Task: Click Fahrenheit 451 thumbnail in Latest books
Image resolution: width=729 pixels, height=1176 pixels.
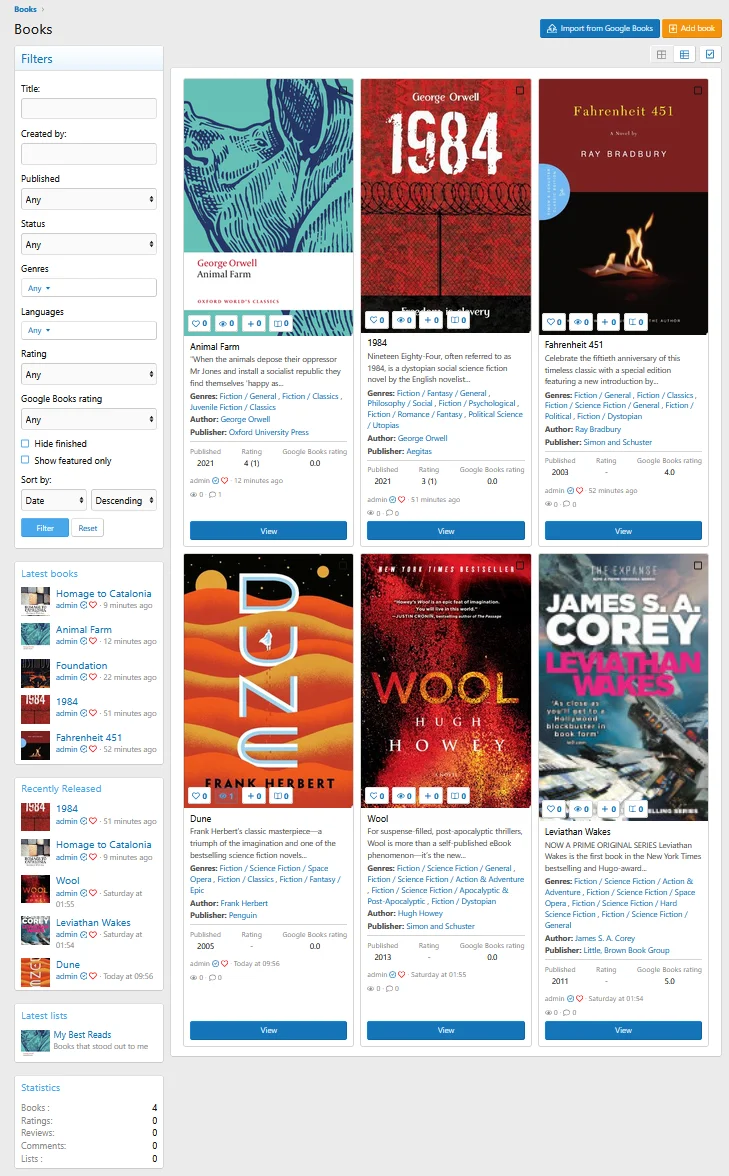Action: pos(35,745)
